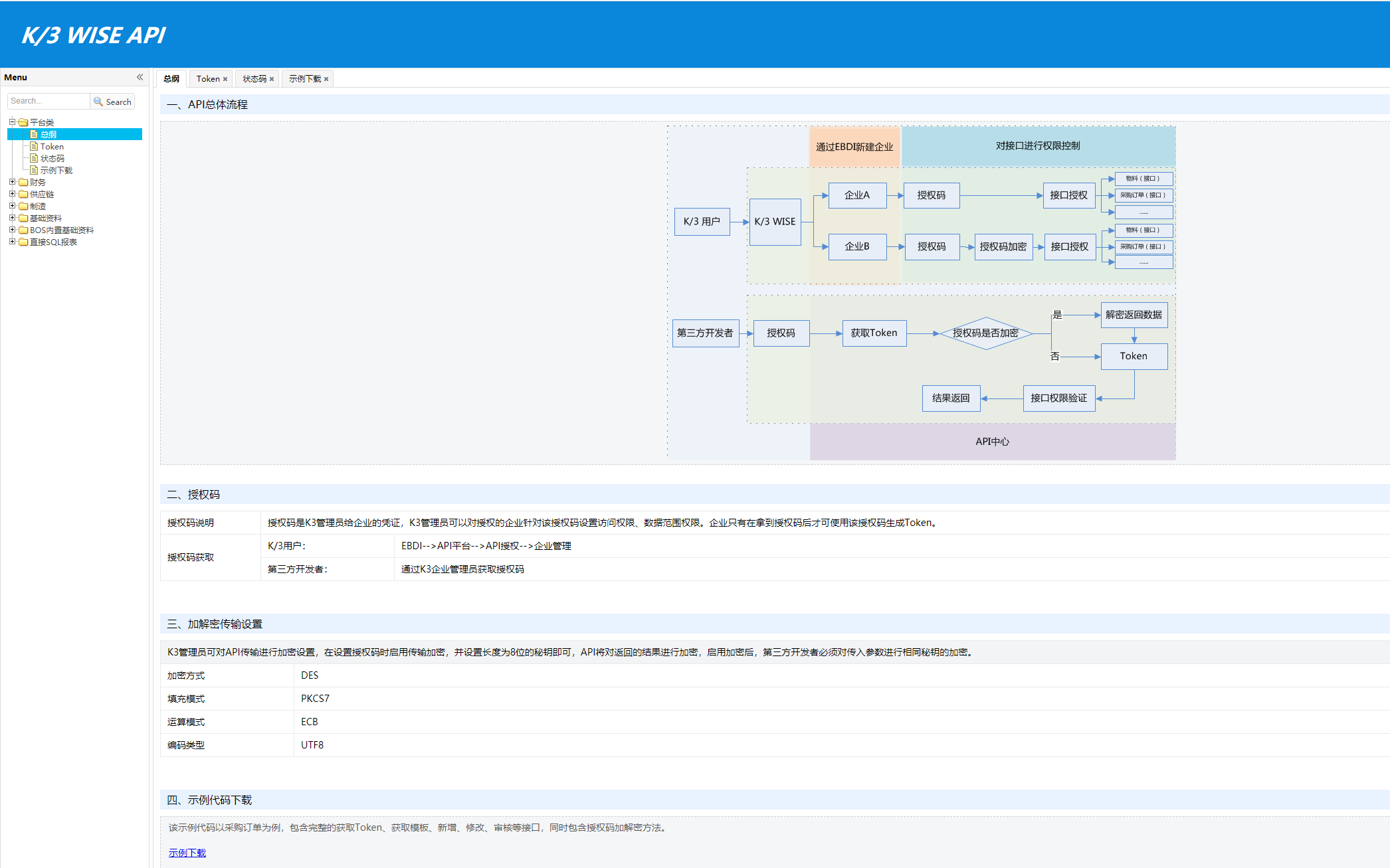
Task: Click the document icon beside 状态码 node
Action: coord(34,158)
